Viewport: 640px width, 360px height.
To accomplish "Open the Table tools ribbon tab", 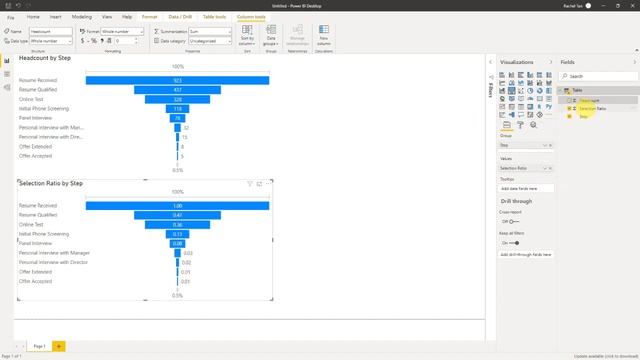I will pyautogui.click(x=214, y=17).
